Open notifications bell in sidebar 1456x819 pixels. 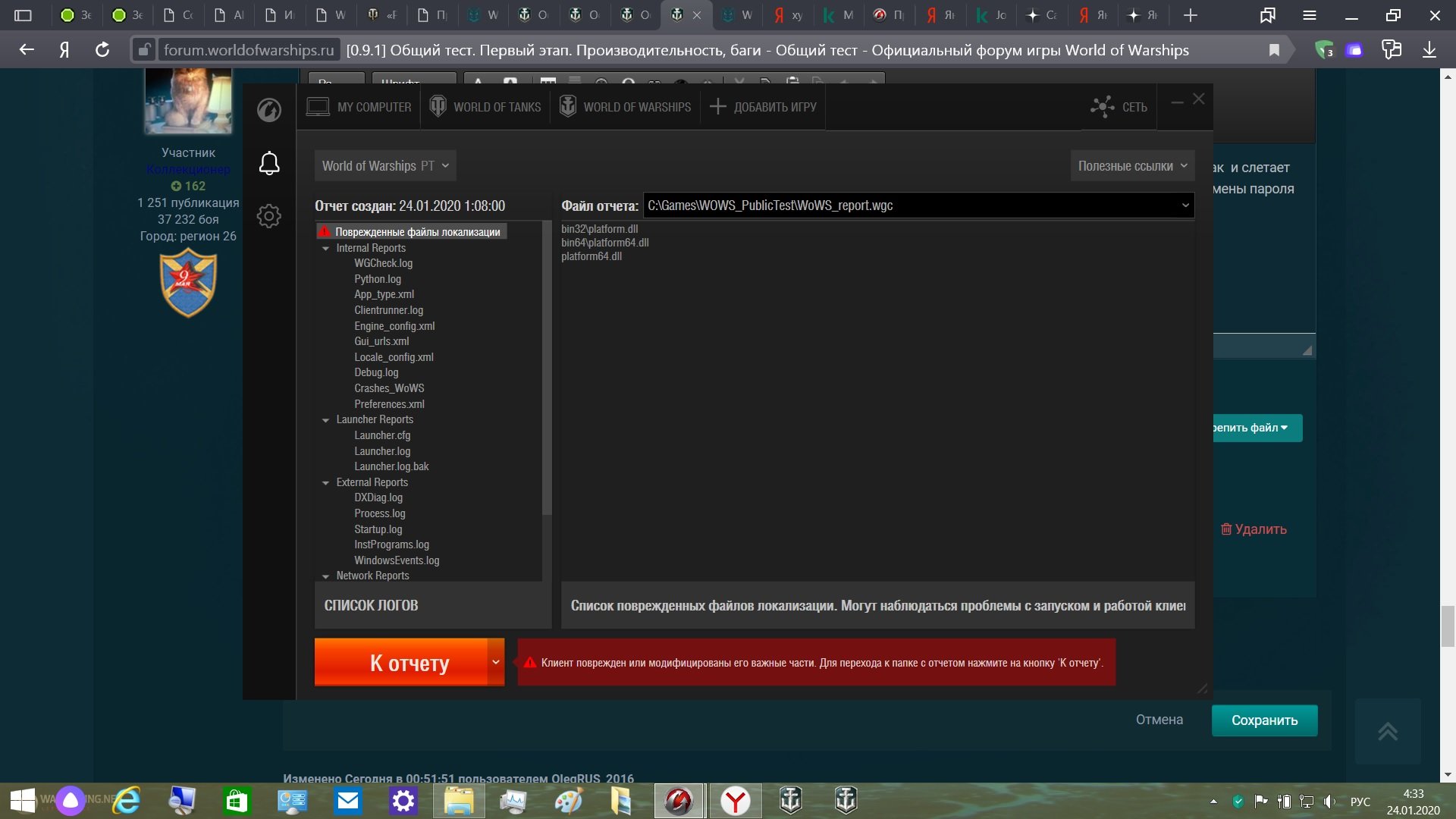pos(269,163)
